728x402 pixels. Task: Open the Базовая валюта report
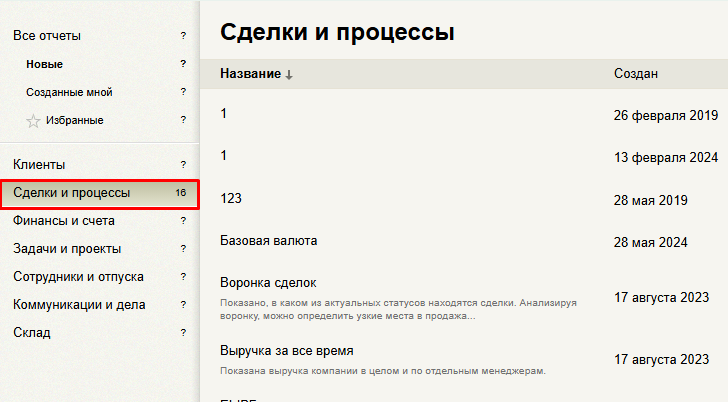pos(269,241)
